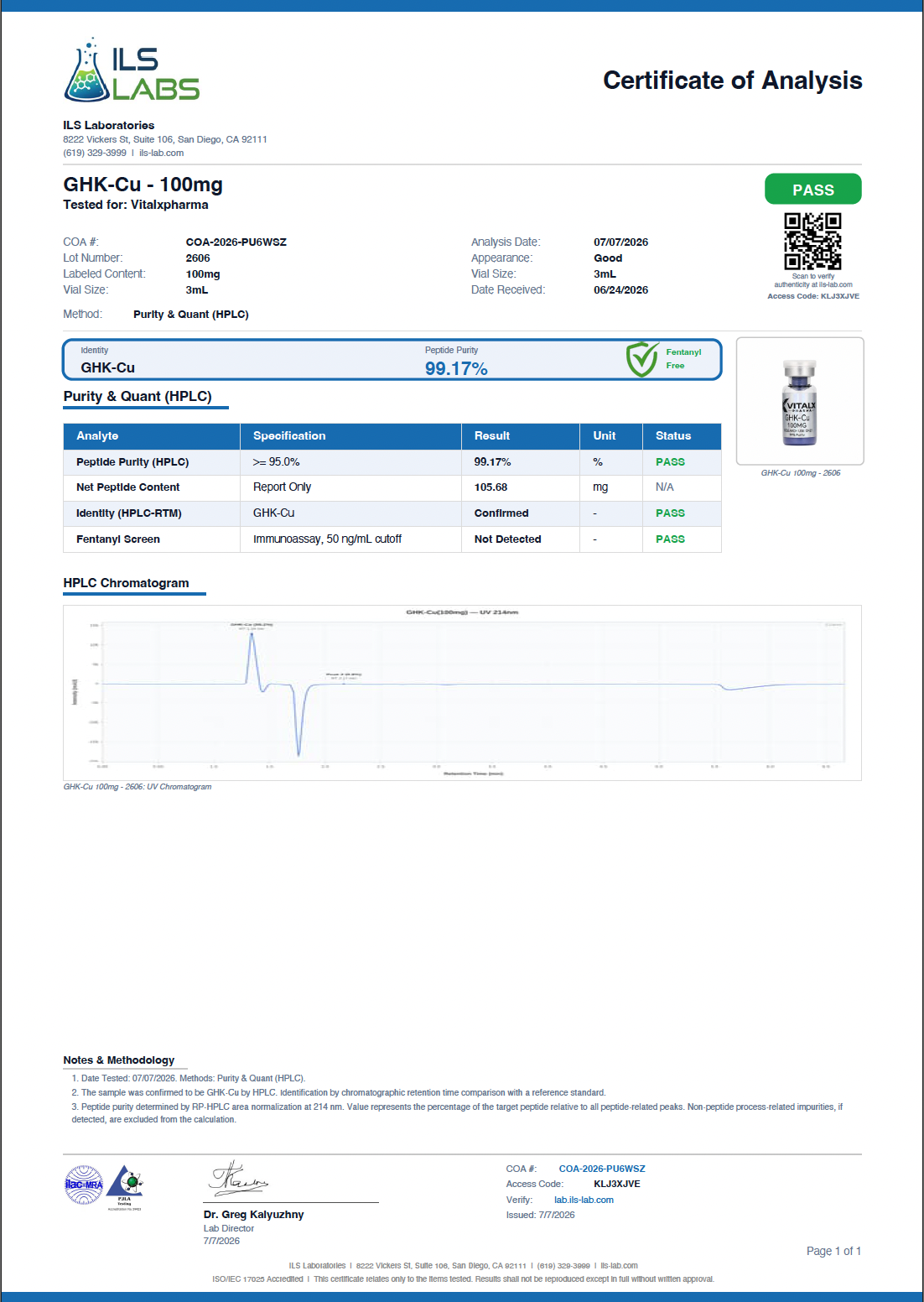Click the COA-2026-PU6WSZ link in footer

602,1169
